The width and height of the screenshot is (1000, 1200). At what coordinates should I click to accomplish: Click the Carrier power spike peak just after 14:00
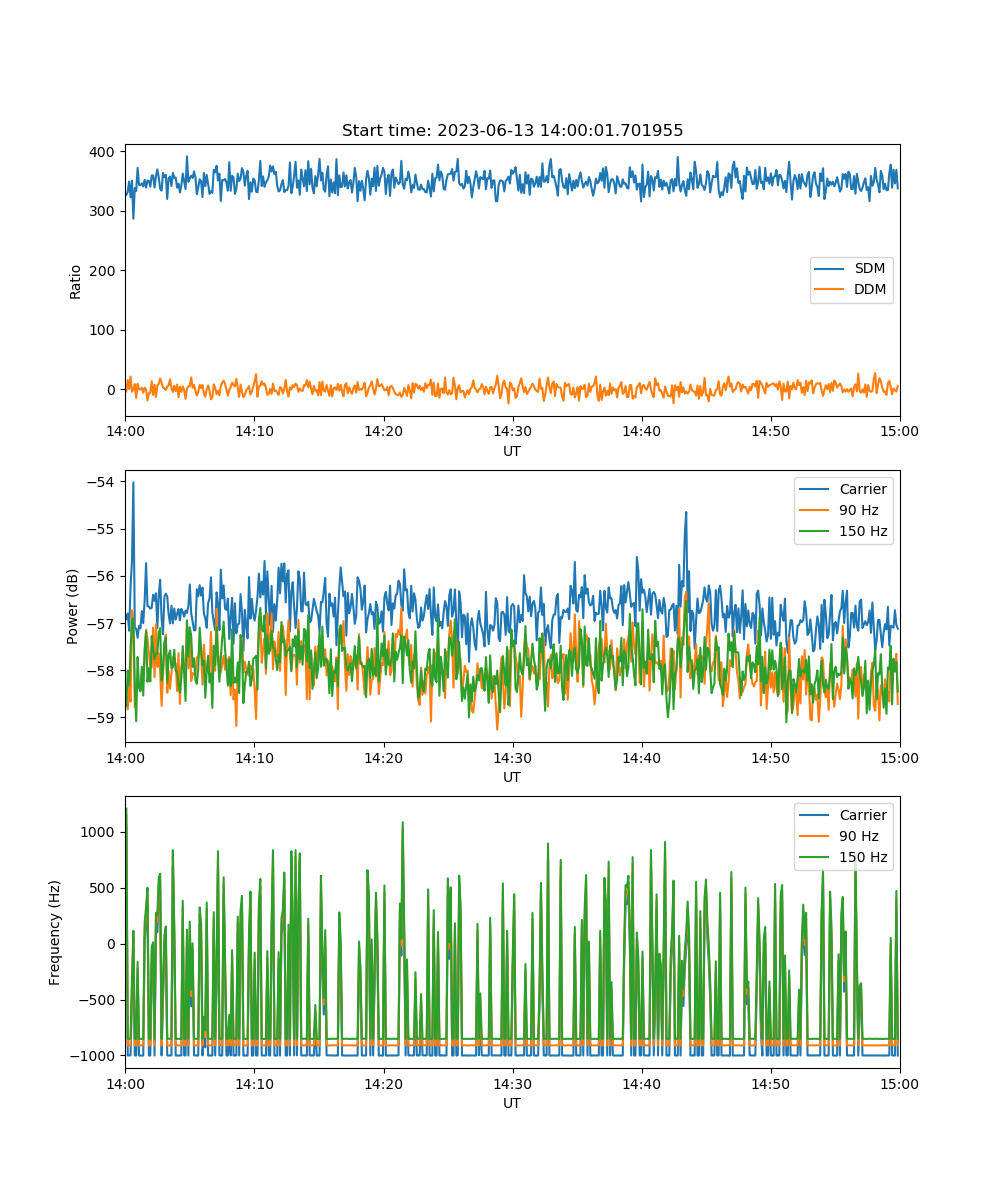coord(133,483)
